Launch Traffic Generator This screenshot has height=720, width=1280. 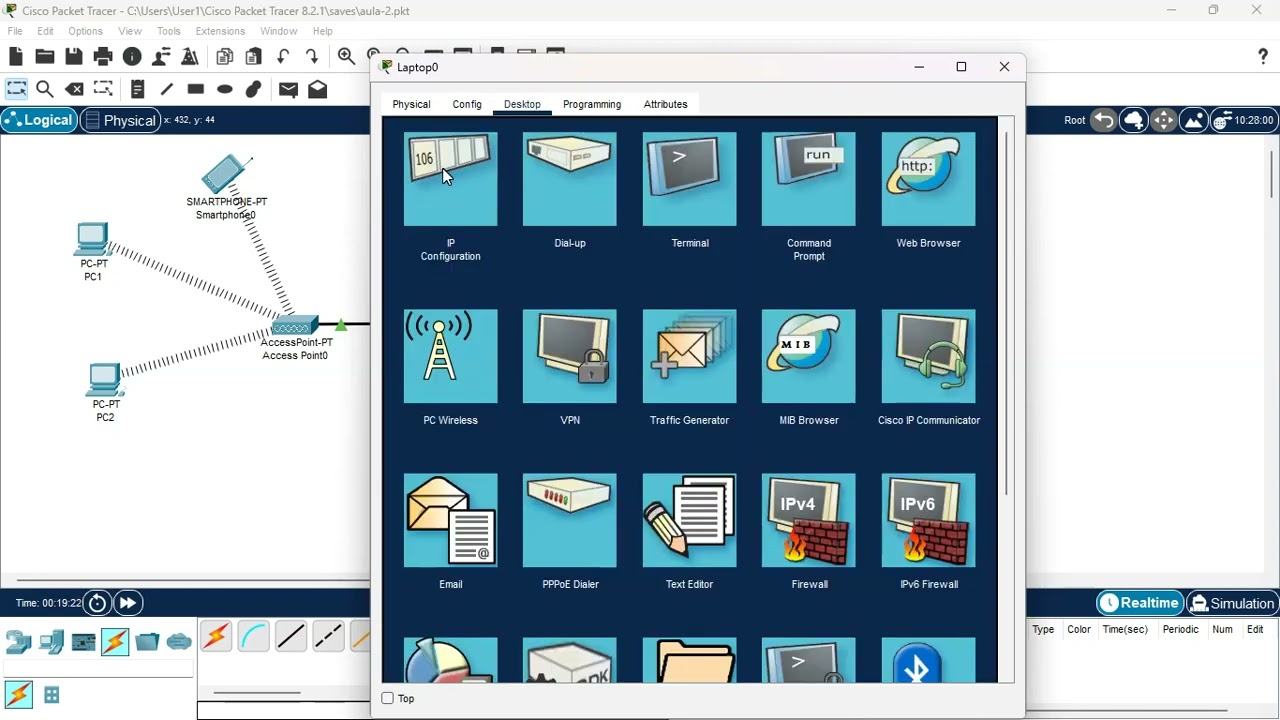coord(689,357)
